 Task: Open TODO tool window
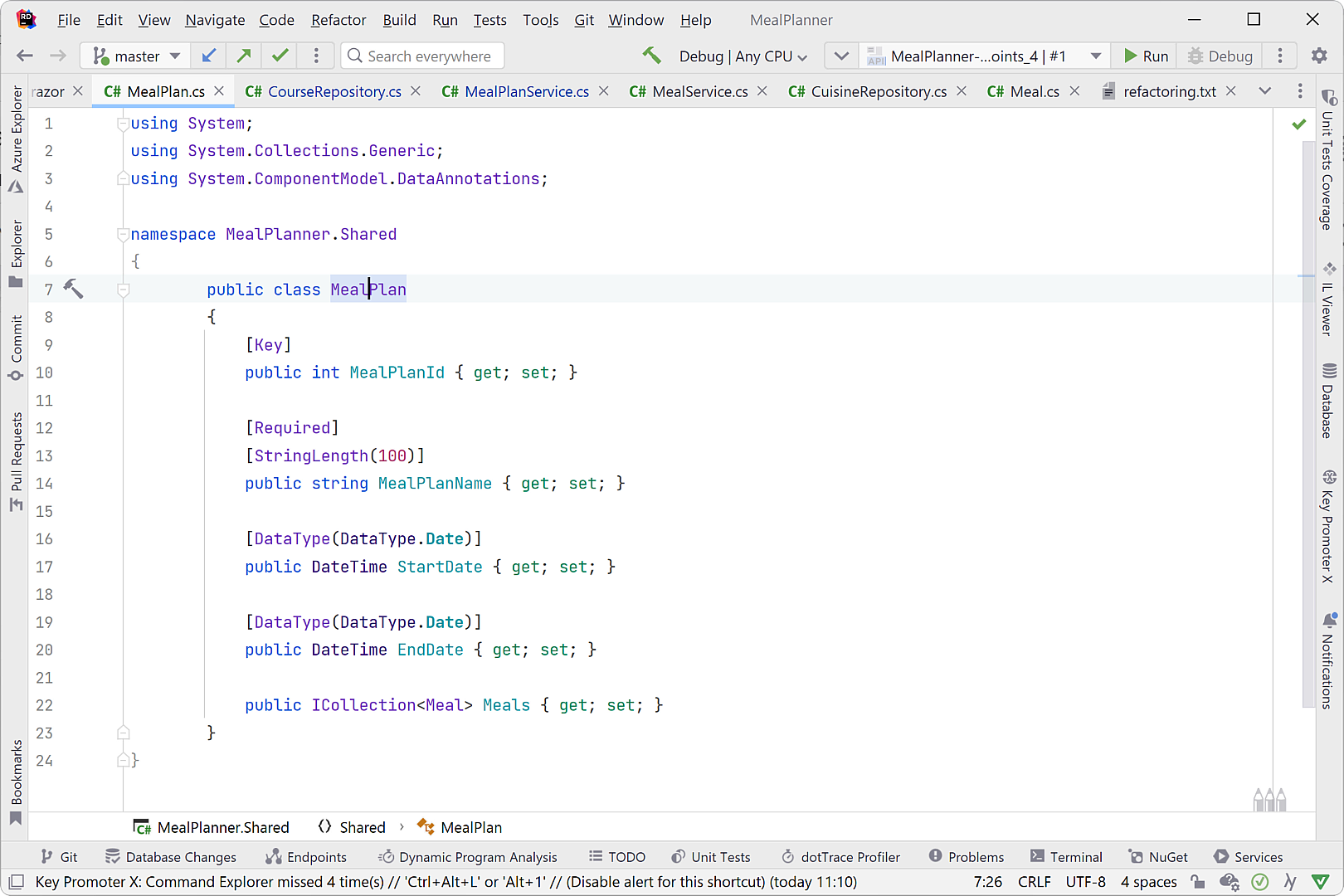click(x=616, y=857)
